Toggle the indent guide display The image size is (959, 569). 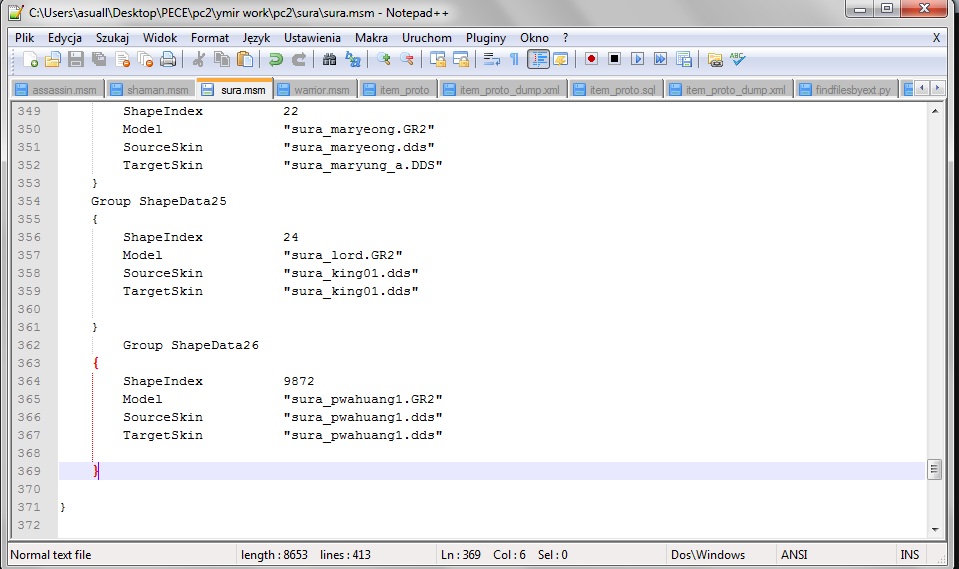coord(538,59)
